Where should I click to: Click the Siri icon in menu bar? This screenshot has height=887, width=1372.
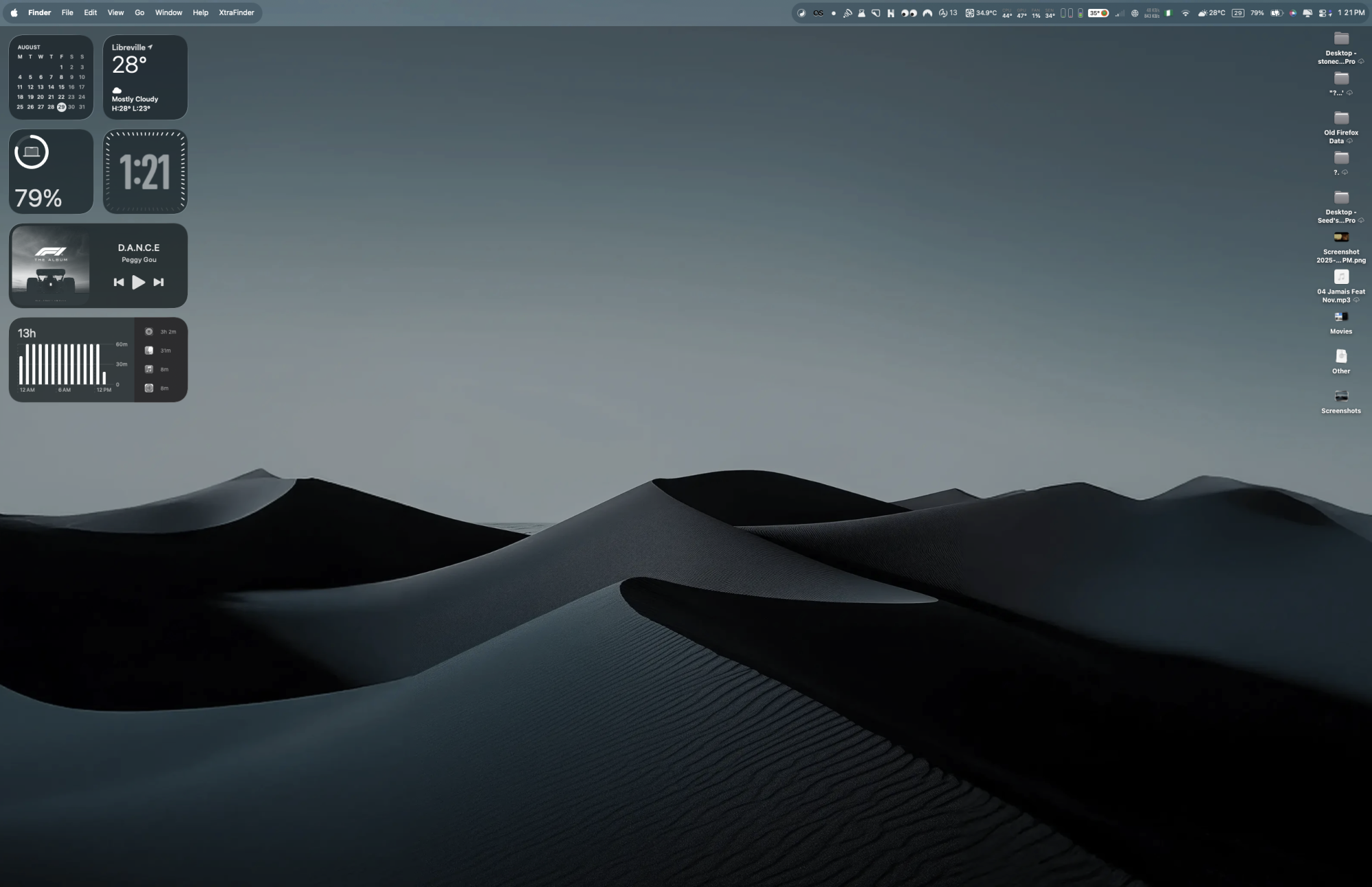(x=1292, y=13)
